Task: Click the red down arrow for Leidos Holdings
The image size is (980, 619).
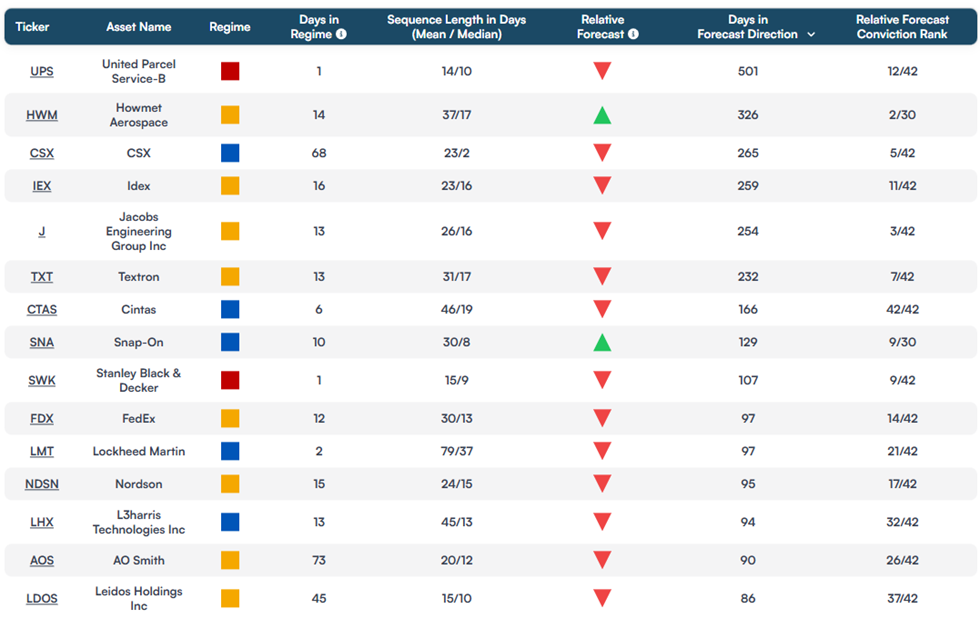Action: click(602, 598)
